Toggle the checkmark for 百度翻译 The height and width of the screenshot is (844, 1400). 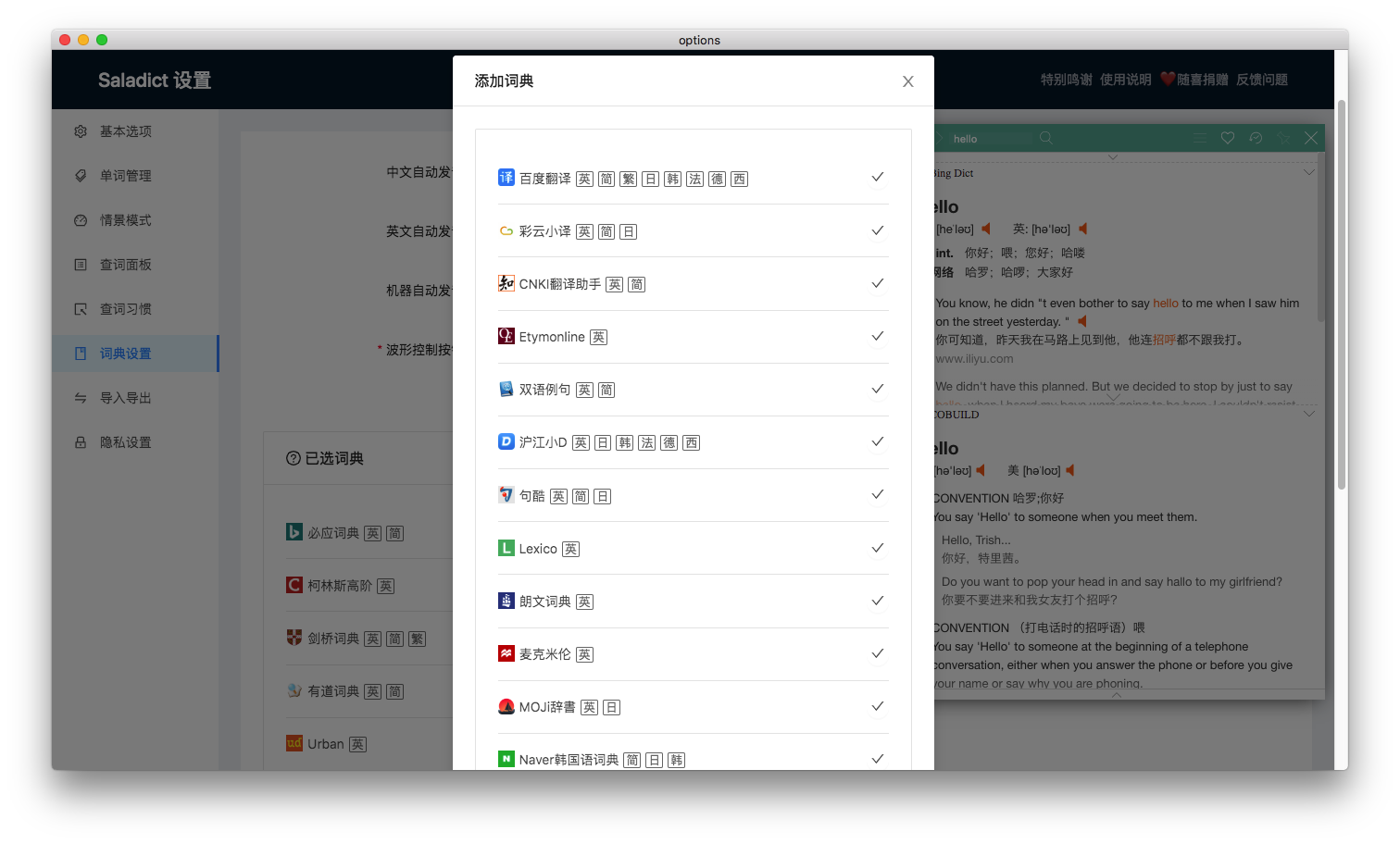(x=878, y=177)
